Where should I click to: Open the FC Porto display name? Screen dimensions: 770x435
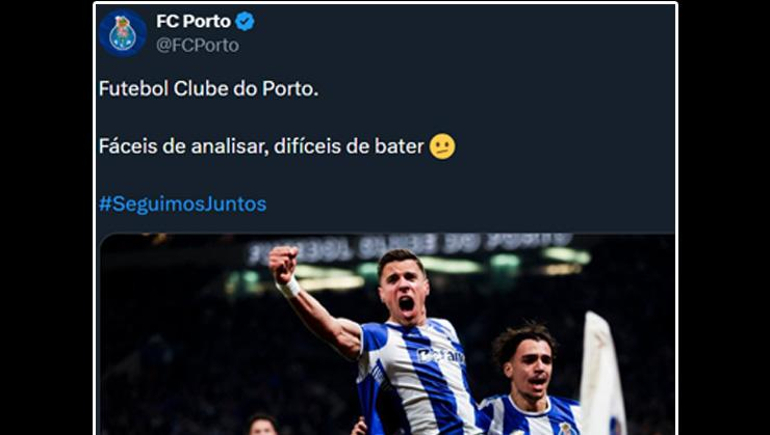click(193, 21)
